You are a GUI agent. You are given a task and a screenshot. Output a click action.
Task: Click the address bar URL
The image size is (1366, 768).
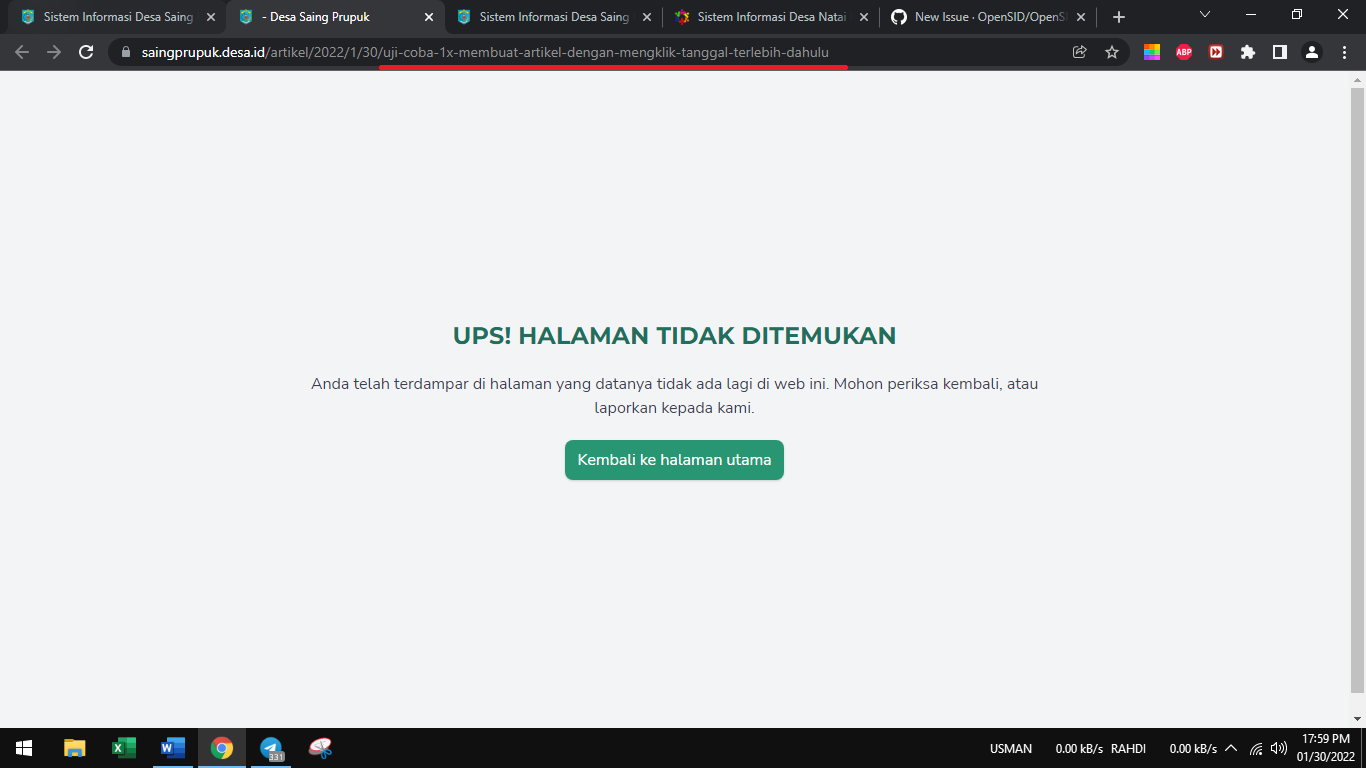tap(400, 51)
